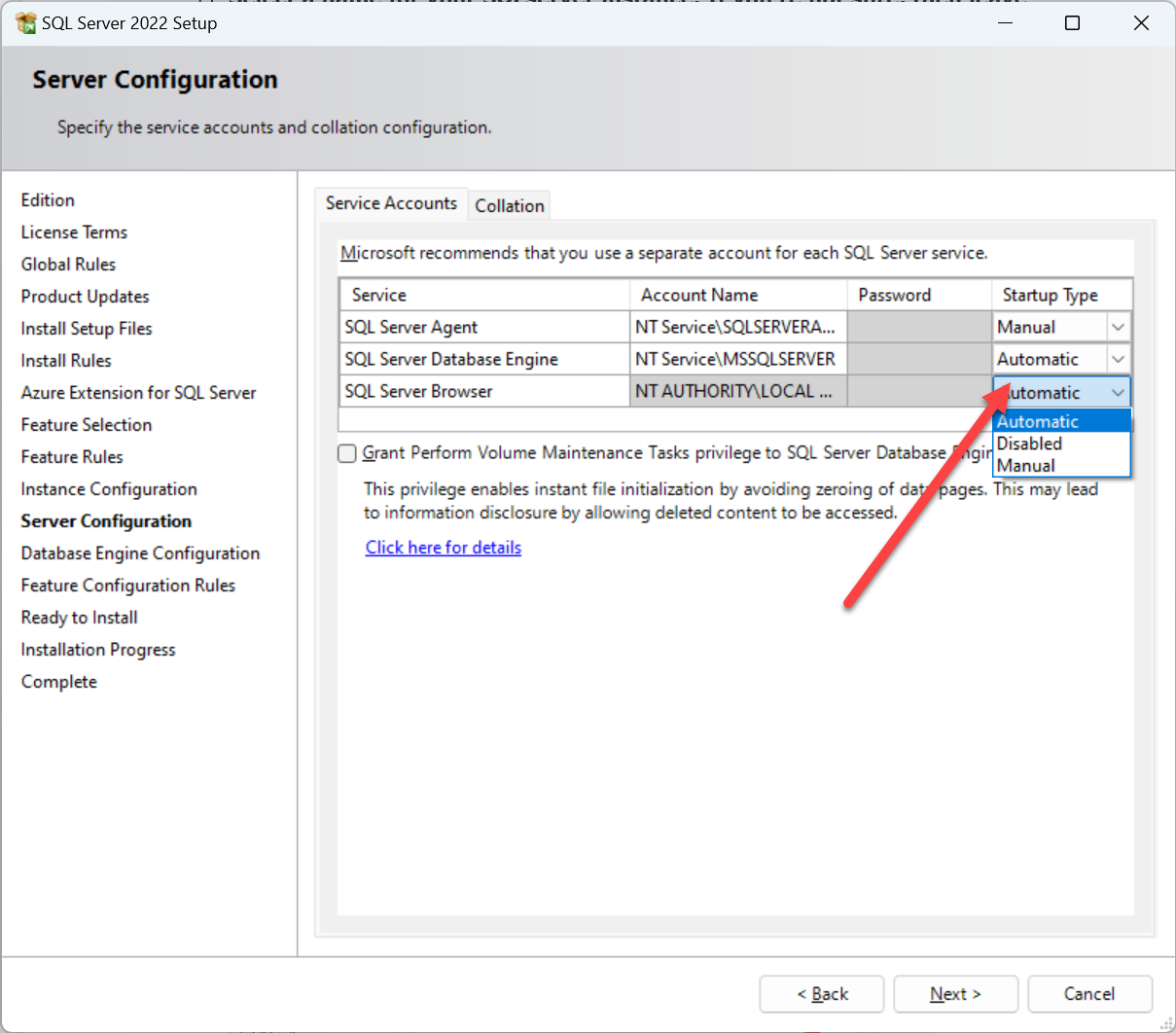Collapse SQL Server Browser startup type dropdown

(x=1119, y=392)
